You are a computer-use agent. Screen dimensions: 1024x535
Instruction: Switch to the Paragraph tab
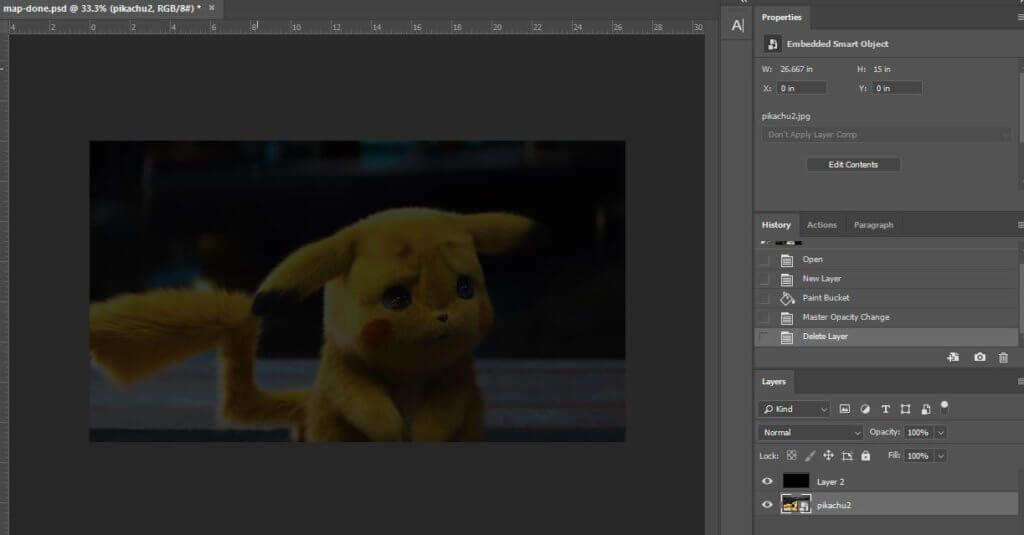tap(874, 225)
